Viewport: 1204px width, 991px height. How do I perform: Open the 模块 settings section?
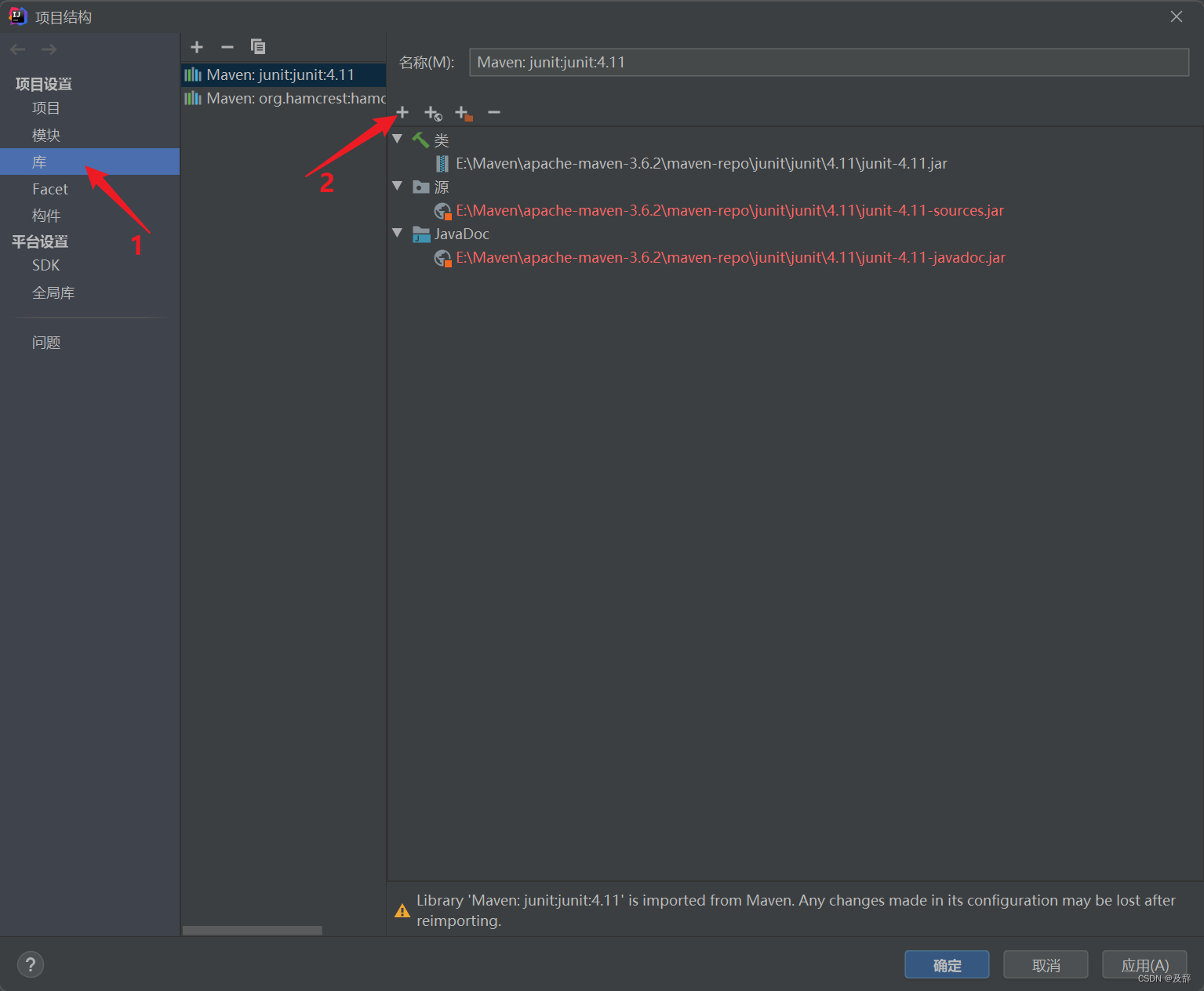[45, 134]
